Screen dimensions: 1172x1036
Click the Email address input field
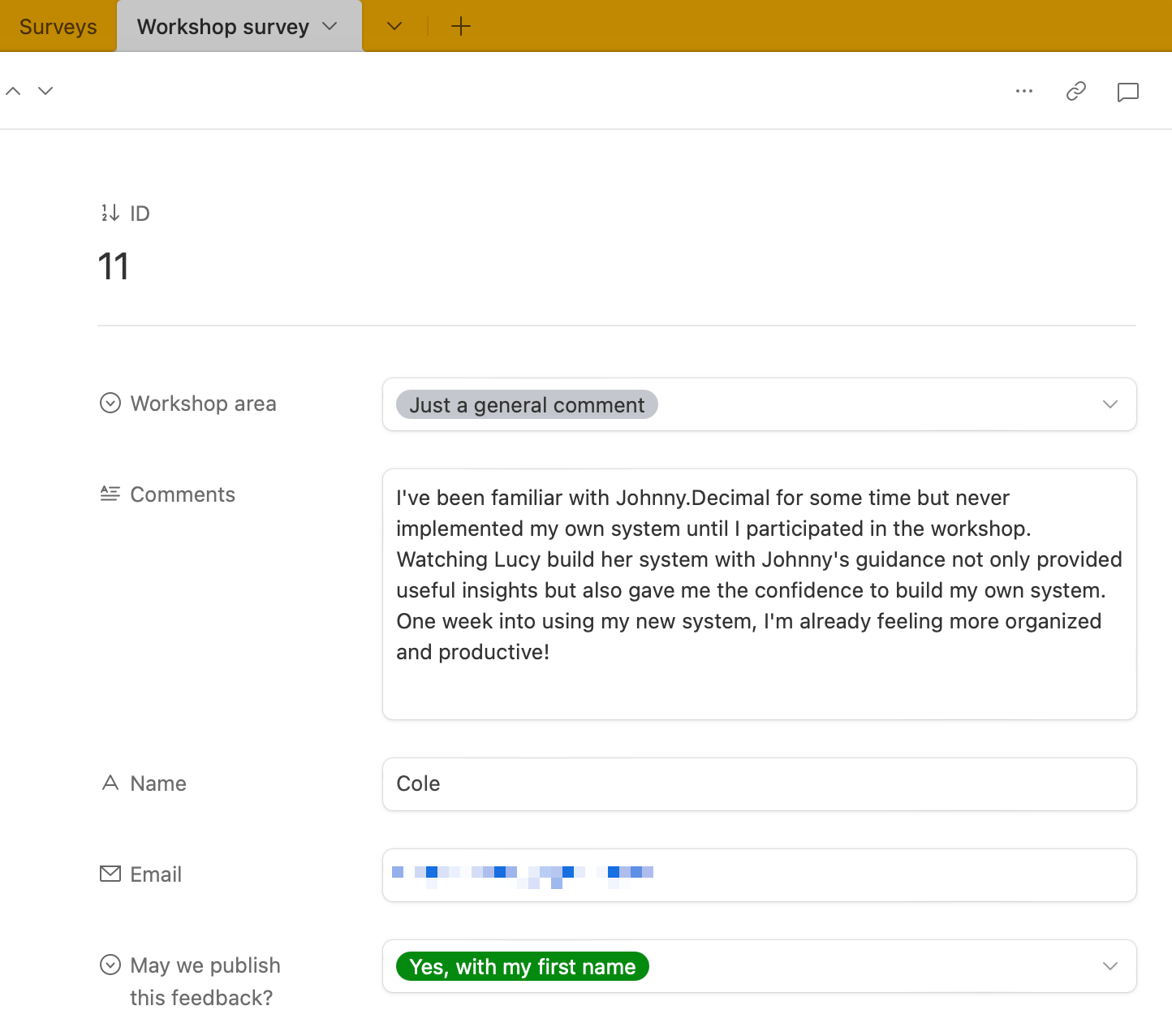pos(812,875)
